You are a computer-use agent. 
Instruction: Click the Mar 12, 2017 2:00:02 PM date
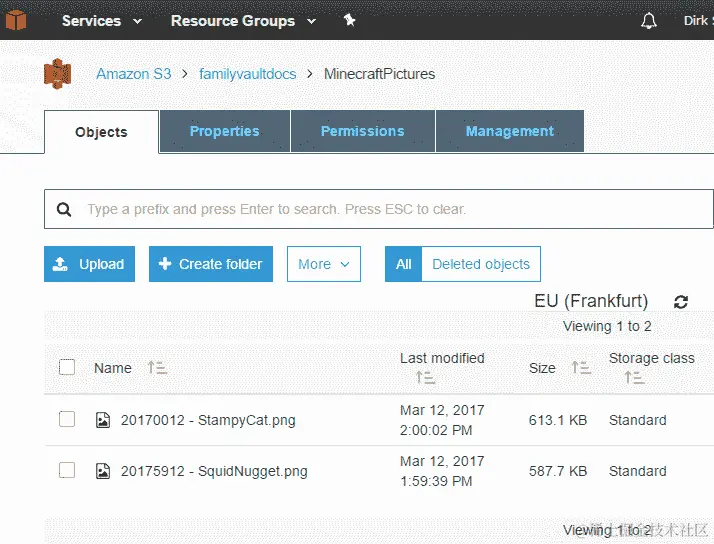[442, 420]
